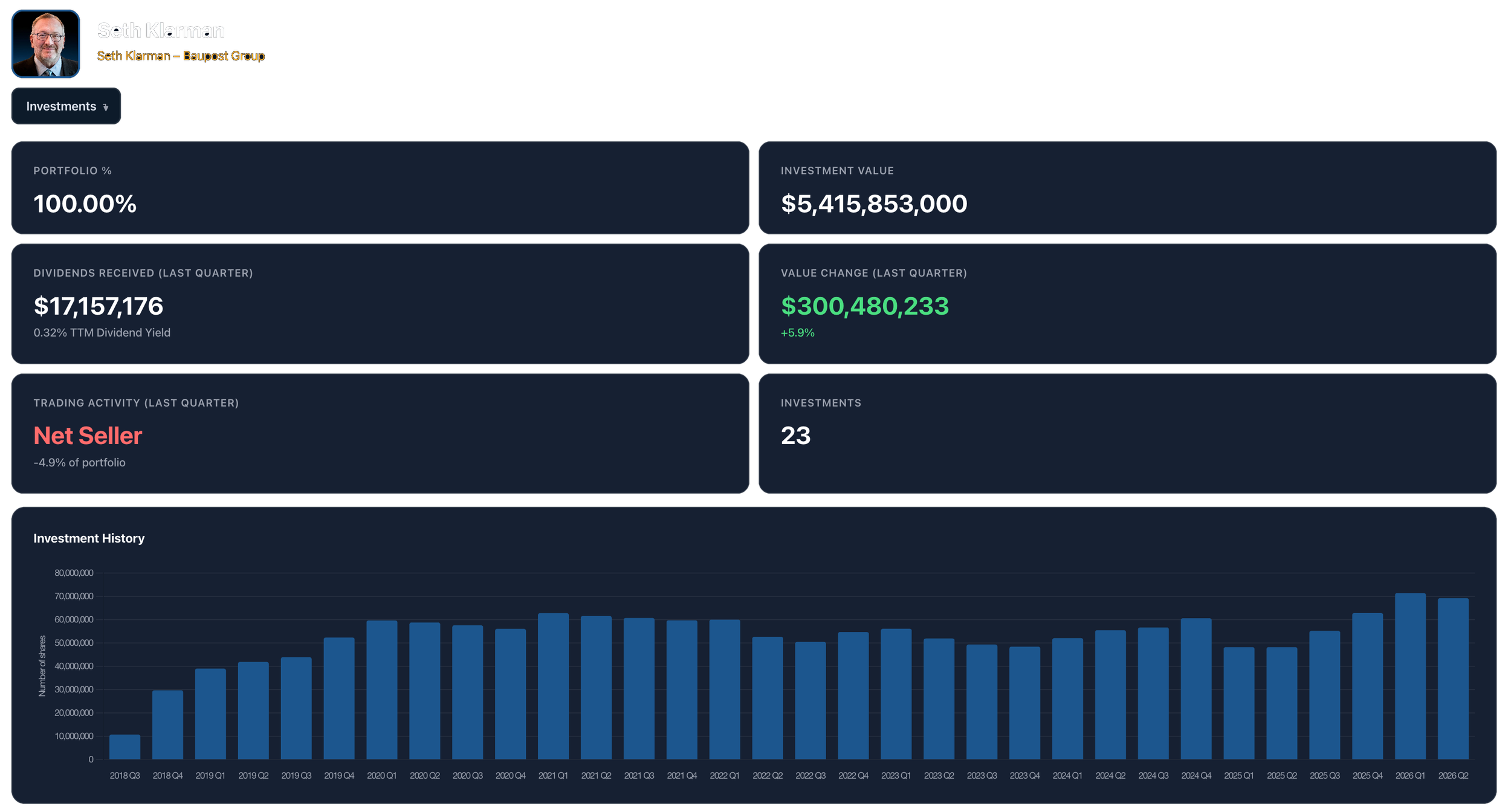Click the 2018 Q3 bar in chart
The image size is (1511, 812).
[x=125, y=747]
